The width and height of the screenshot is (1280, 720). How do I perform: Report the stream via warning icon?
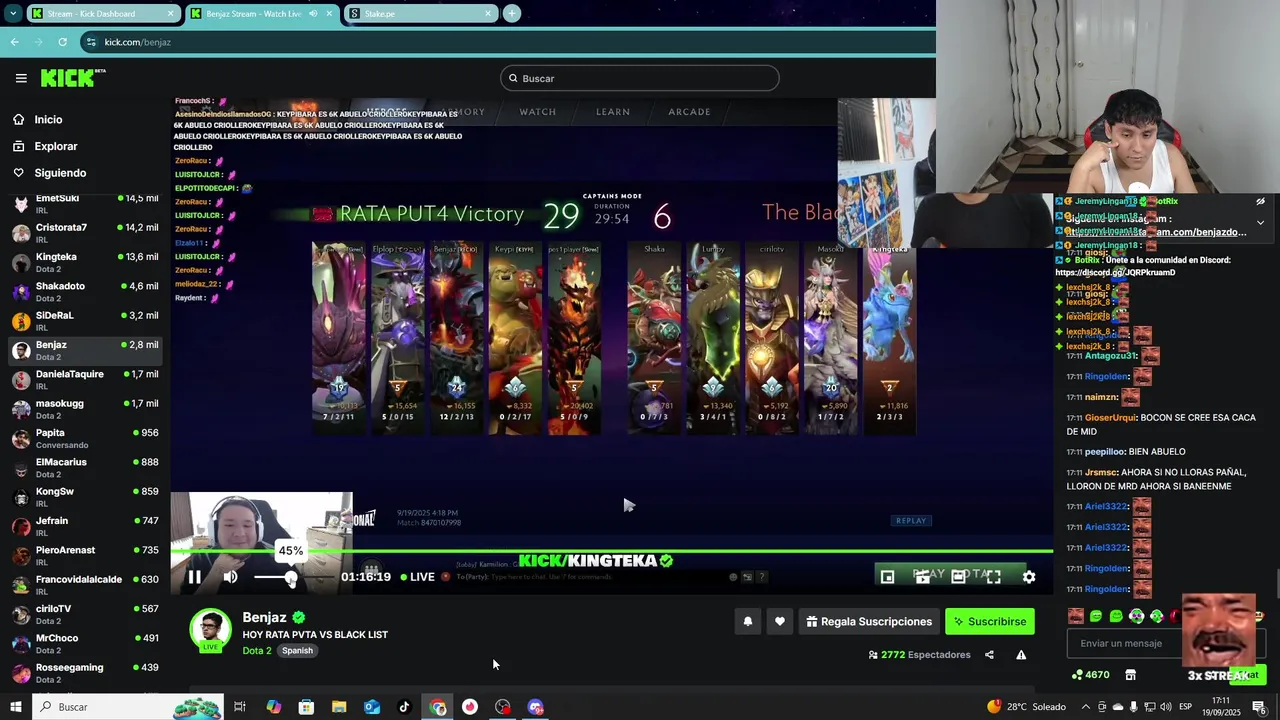click(1021, 655)
